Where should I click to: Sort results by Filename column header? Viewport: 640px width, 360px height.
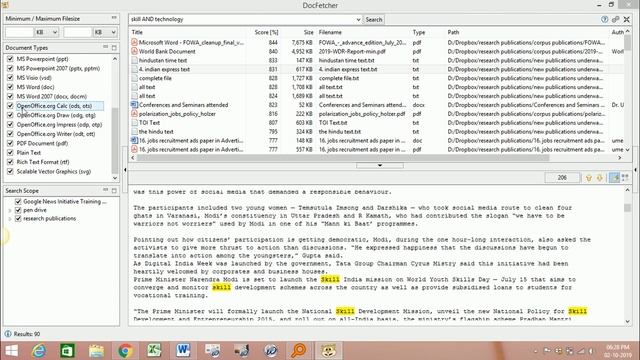click(x=363, y=32)
